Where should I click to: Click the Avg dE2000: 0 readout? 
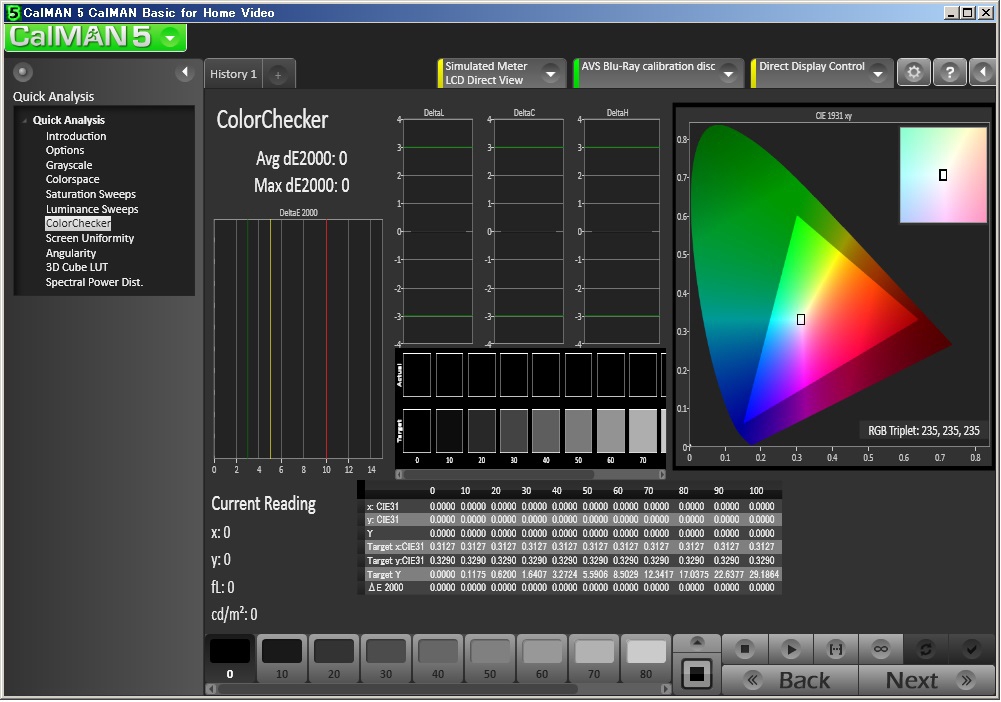click(301, 158)
